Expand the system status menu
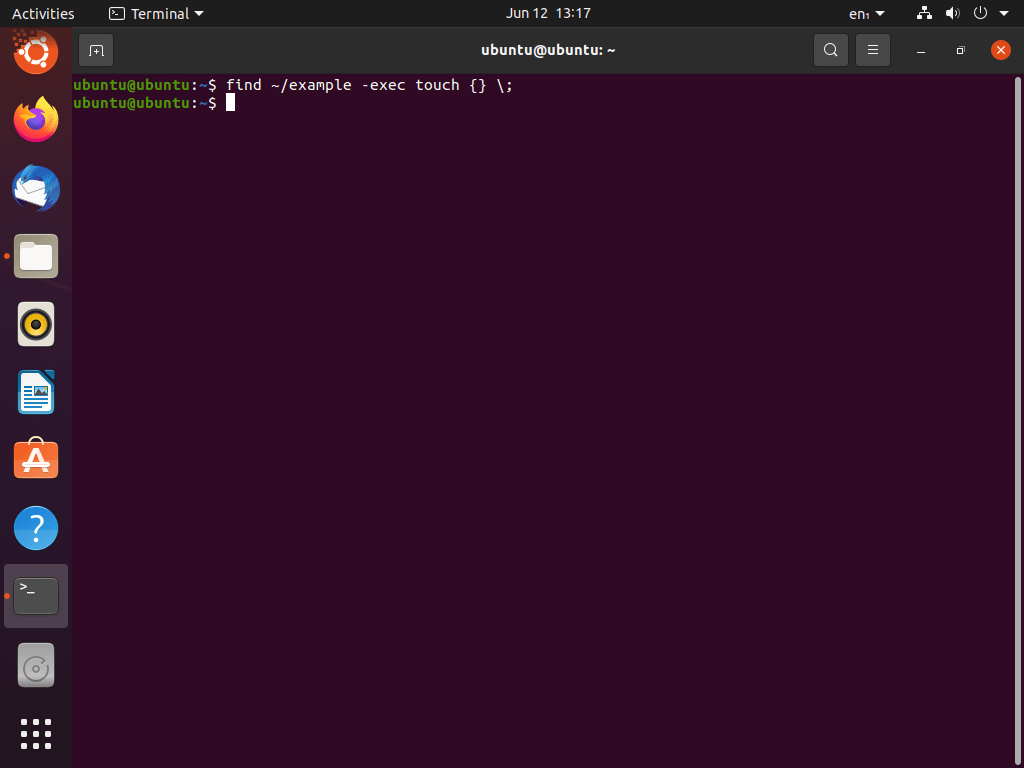Viewport: 1024px width, 768px height. (x=1004, y=13)
